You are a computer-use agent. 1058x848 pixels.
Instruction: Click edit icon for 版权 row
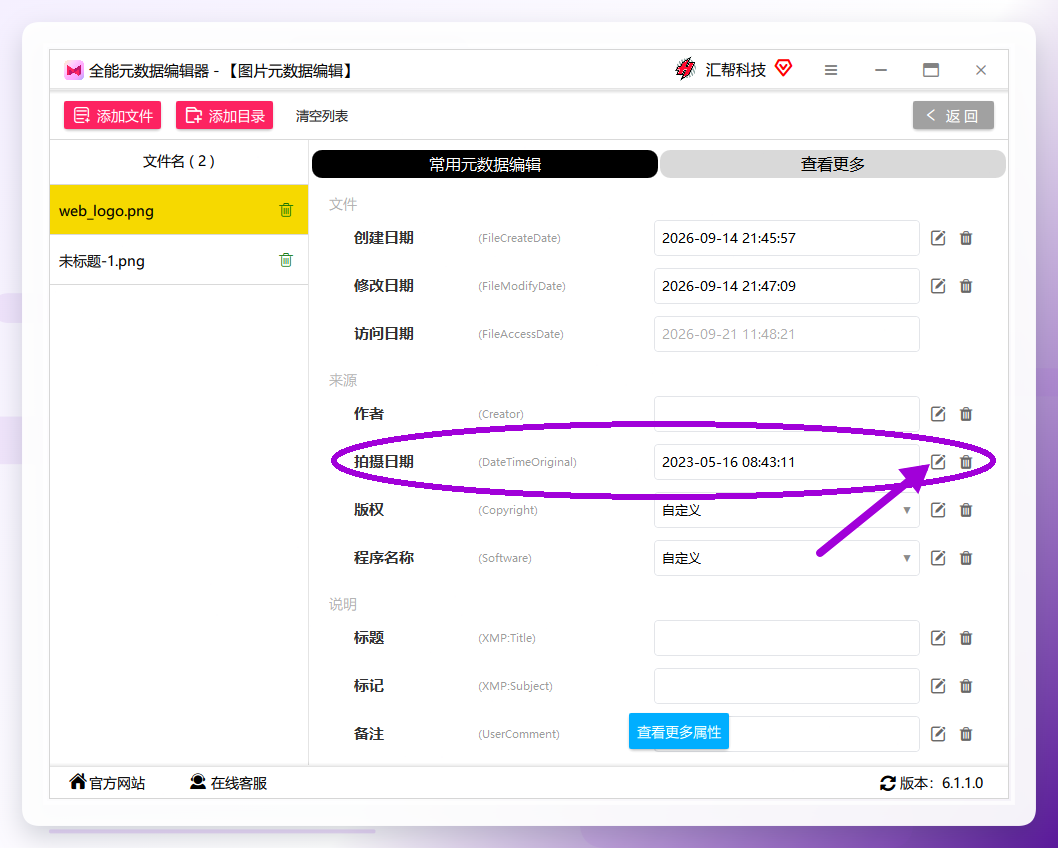coord(938,510)
